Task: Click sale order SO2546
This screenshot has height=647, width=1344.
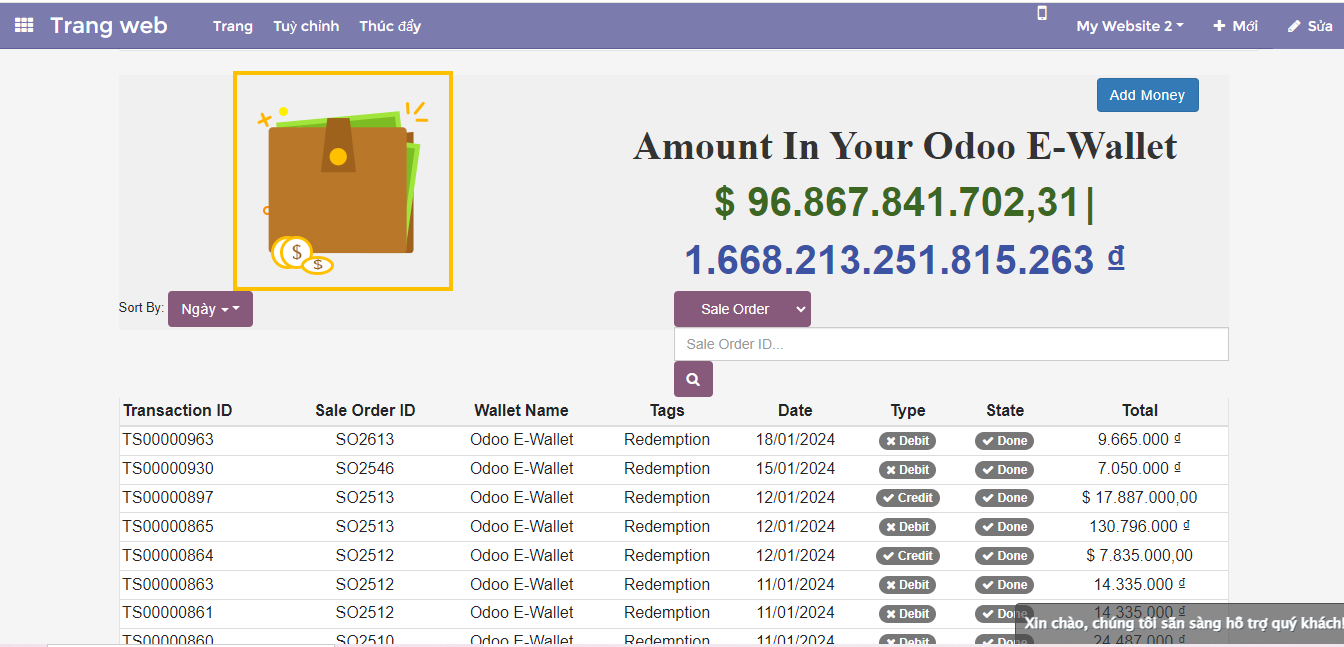Action: tap(365, 468)
